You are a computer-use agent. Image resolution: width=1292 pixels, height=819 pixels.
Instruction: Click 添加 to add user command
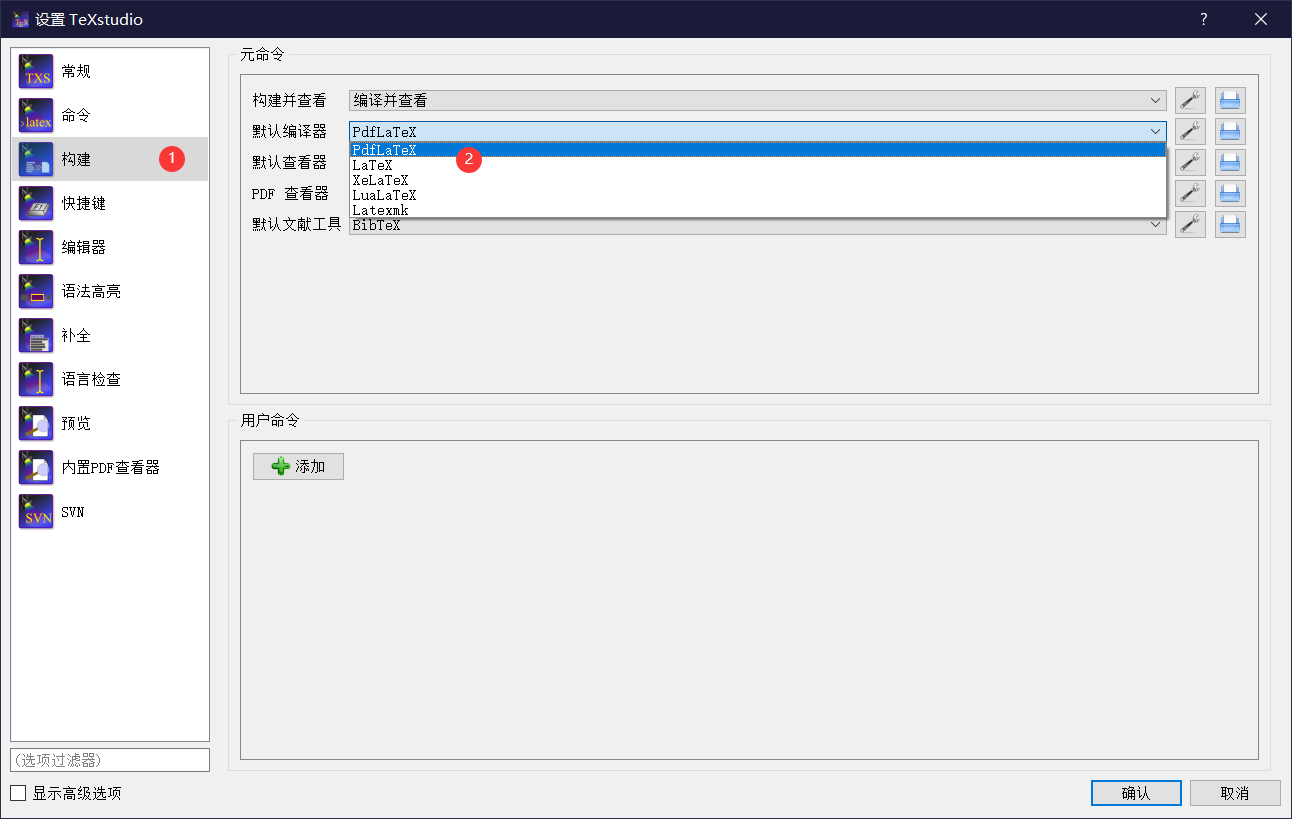pyautogui.click(x=298, y=466)
